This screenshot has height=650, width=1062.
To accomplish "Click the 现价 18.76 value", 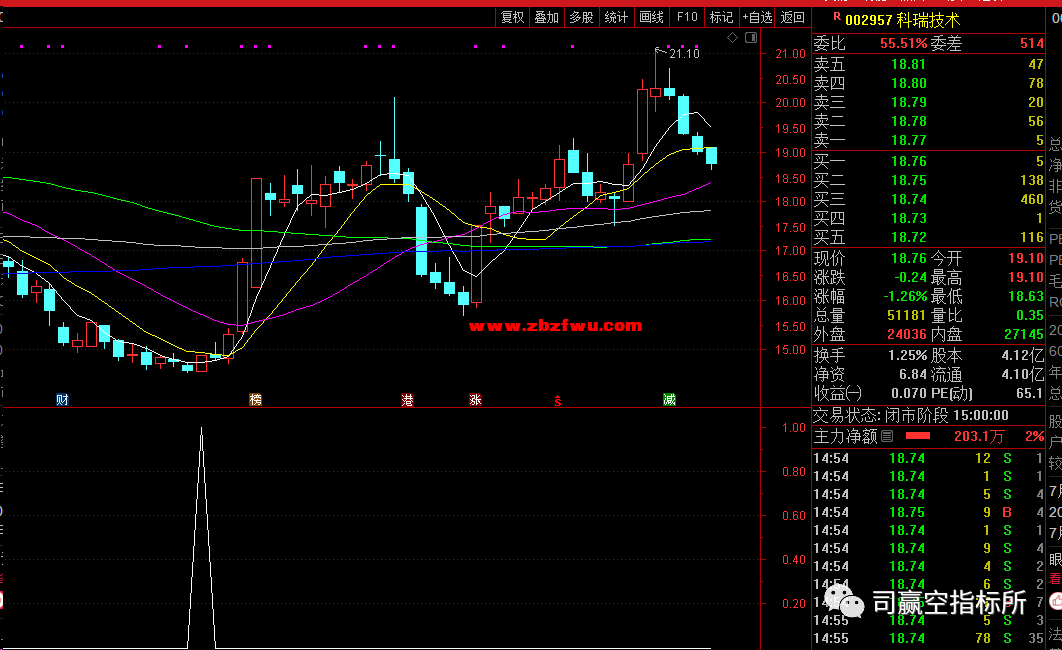I will pos(908,259).
